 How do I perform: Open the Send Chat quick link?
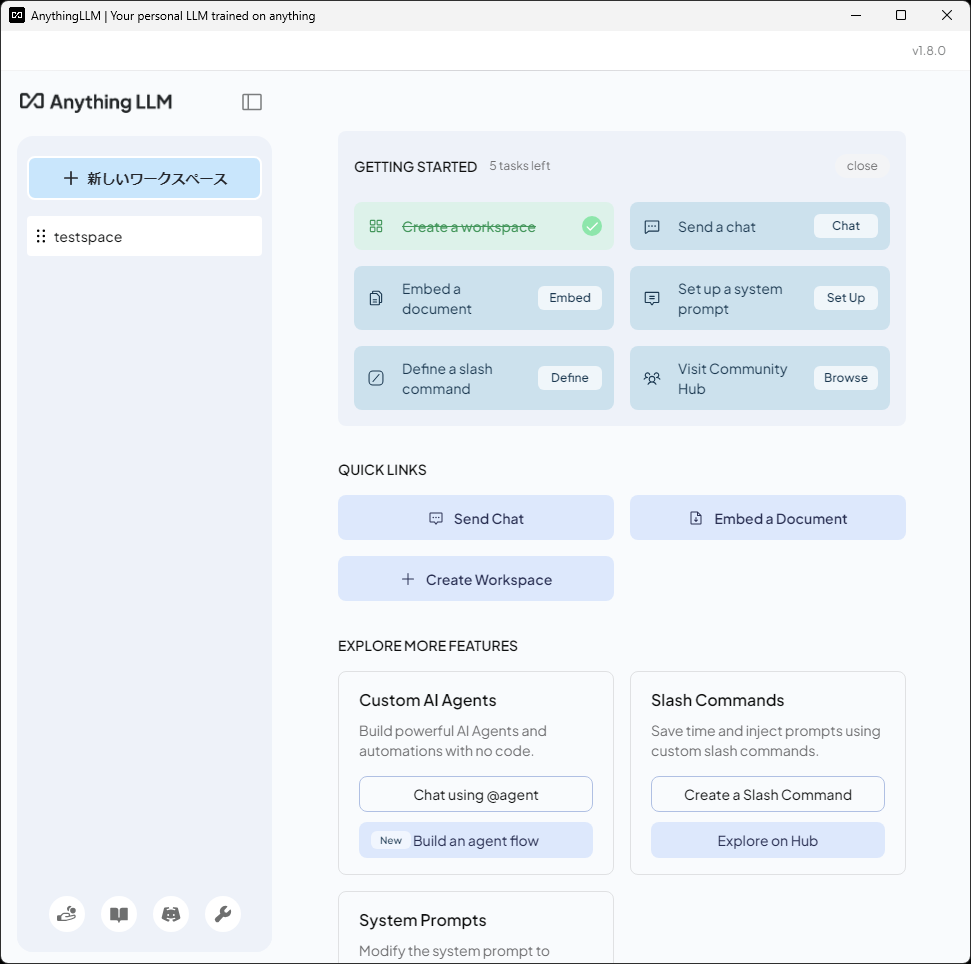click(475, 518)
